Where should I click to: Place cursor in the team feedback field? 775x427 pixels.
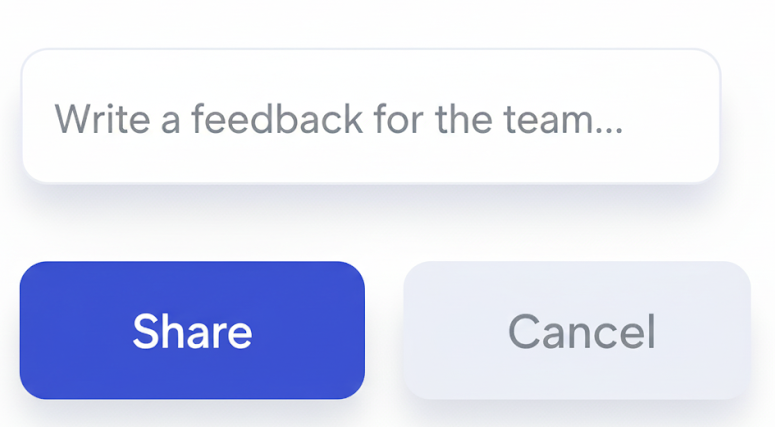370,117
